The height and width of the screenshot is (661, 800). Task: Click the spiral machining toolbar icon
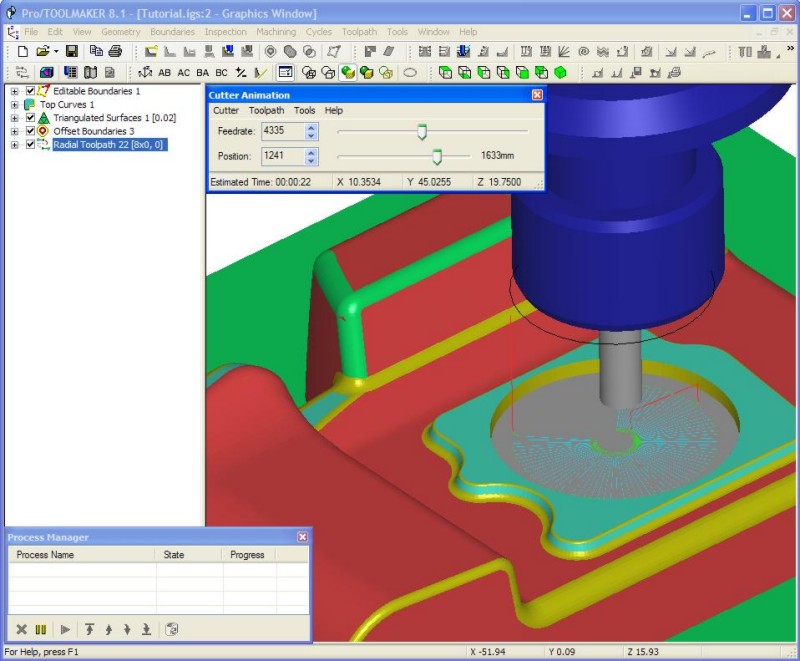584,52
